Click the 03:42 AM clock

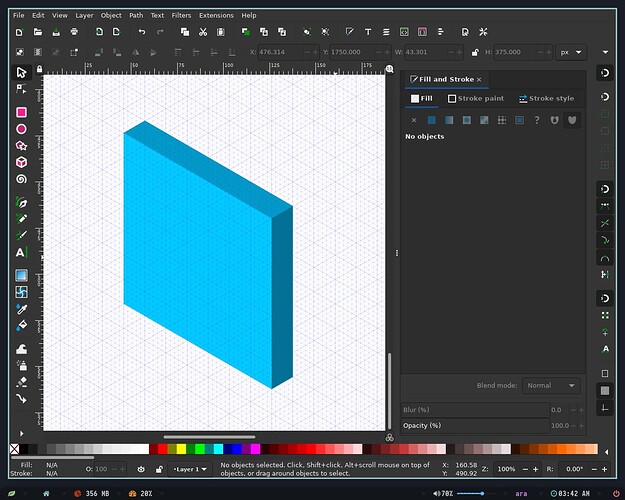pyautogui.click(x=570, y=494)
